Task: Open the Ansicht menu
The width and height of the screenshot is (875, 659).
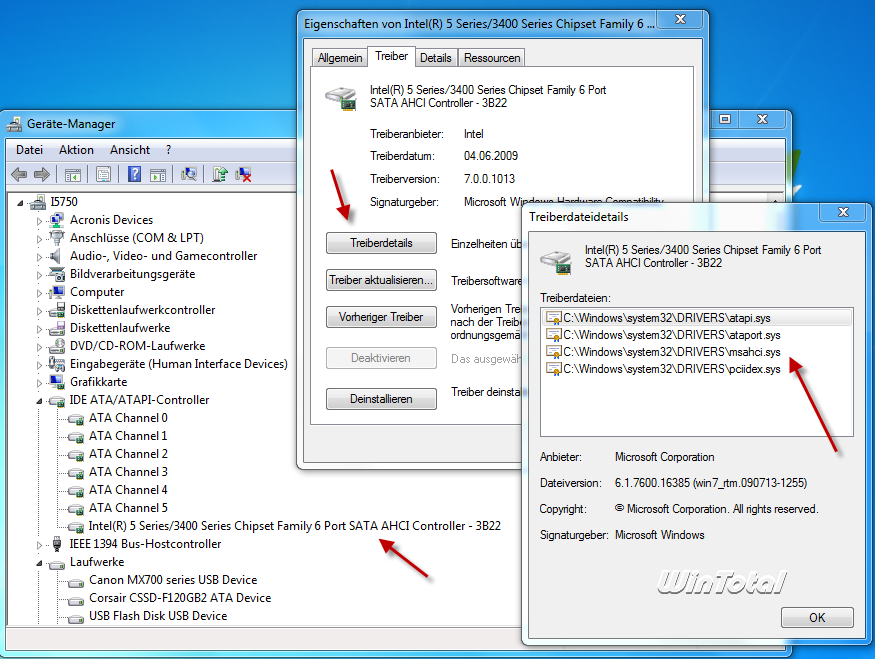Action: [130, 150]
